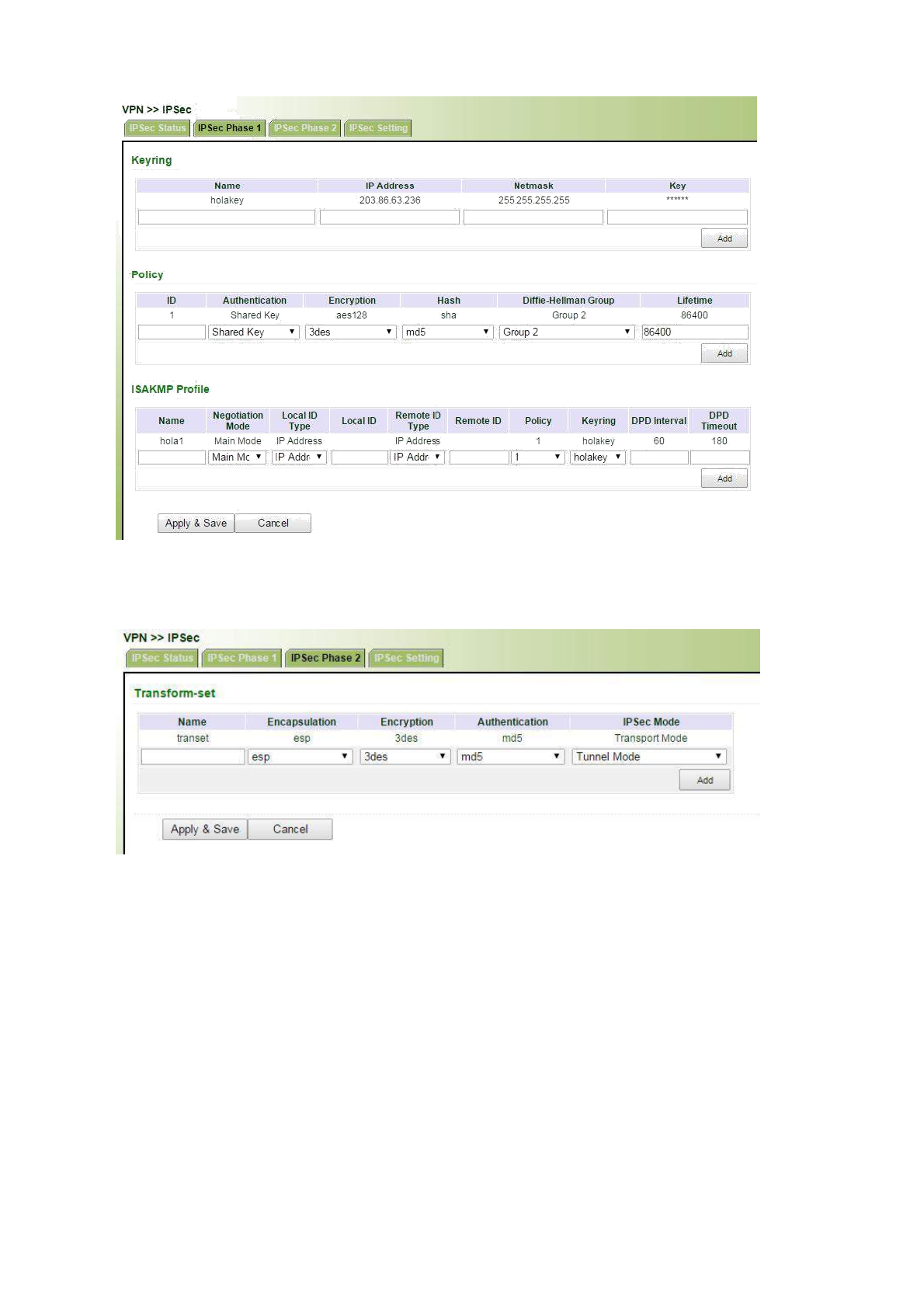Select IP address 203.86.63.236 cell
The height and width of the screenshot is (1308, 924).
coord(390,200)
